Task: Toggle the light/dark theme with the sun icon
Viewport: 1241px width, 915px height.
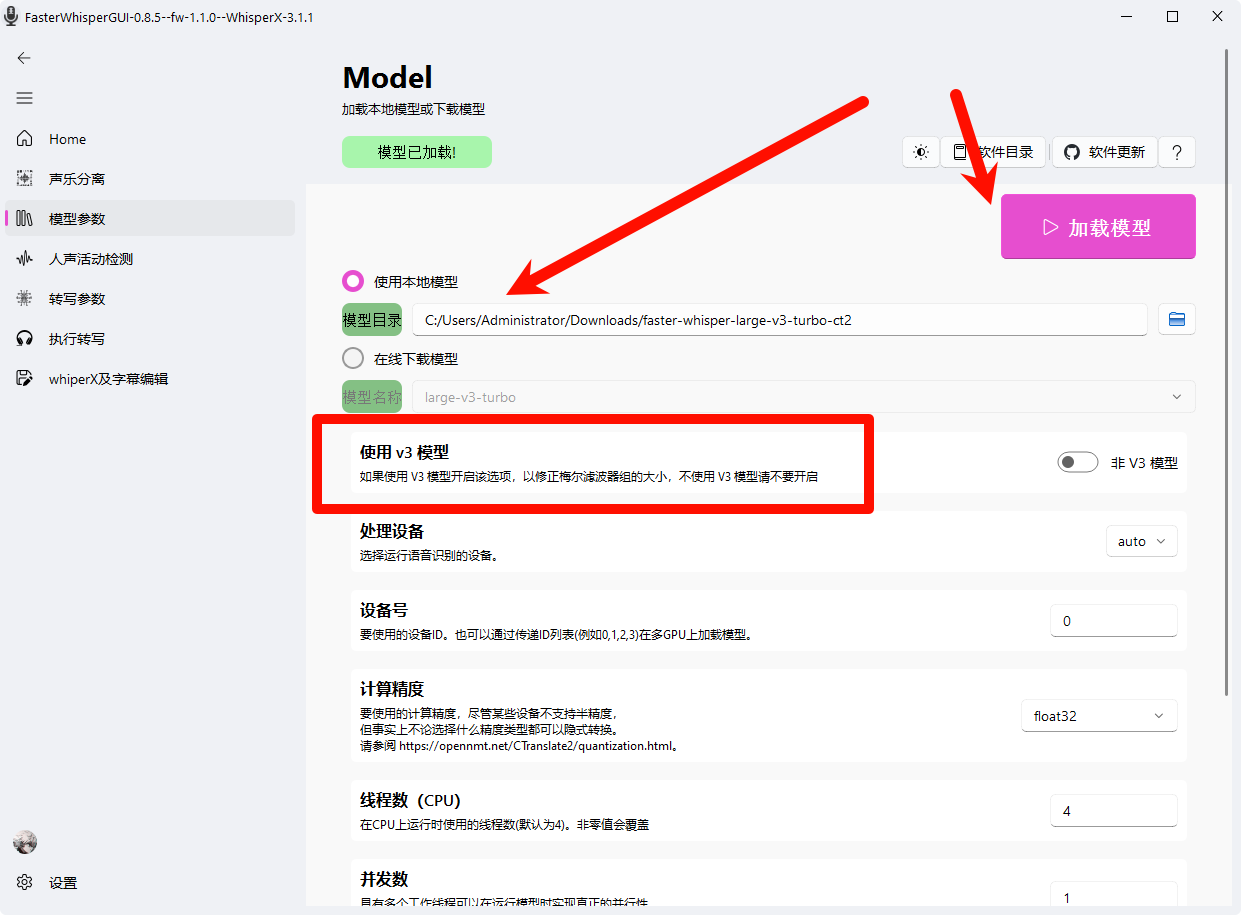Action: click(919, 151)
